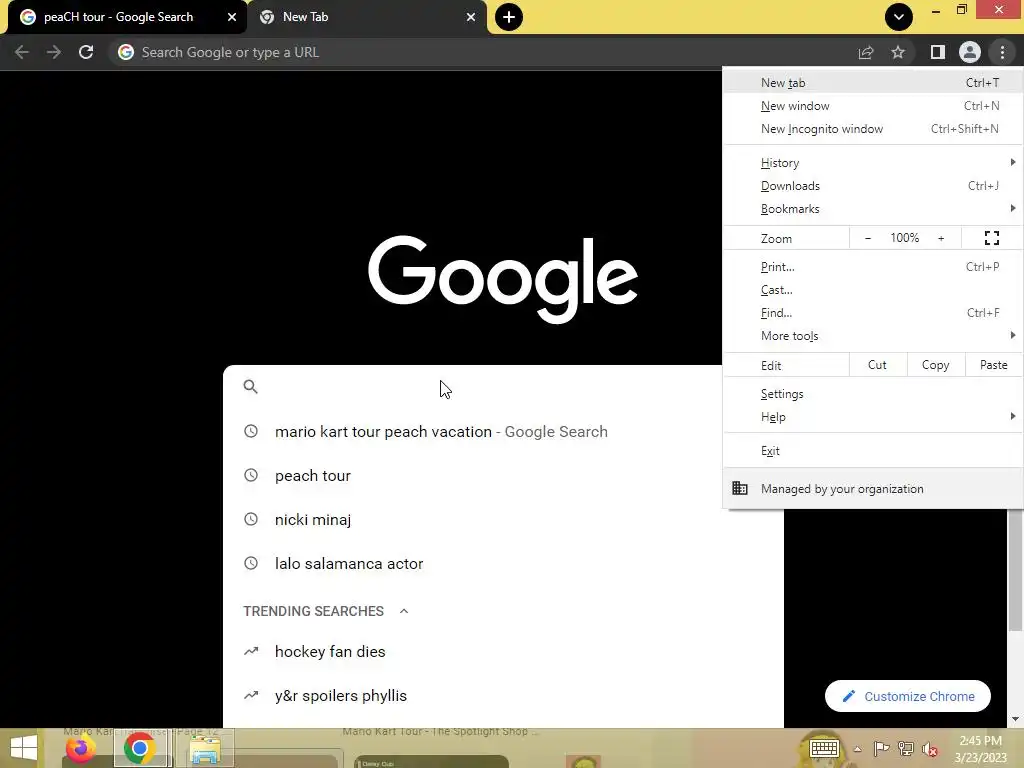Expand the Bookmarks submenu
This screenshot has width=1024, height=768.
[872, 209]
